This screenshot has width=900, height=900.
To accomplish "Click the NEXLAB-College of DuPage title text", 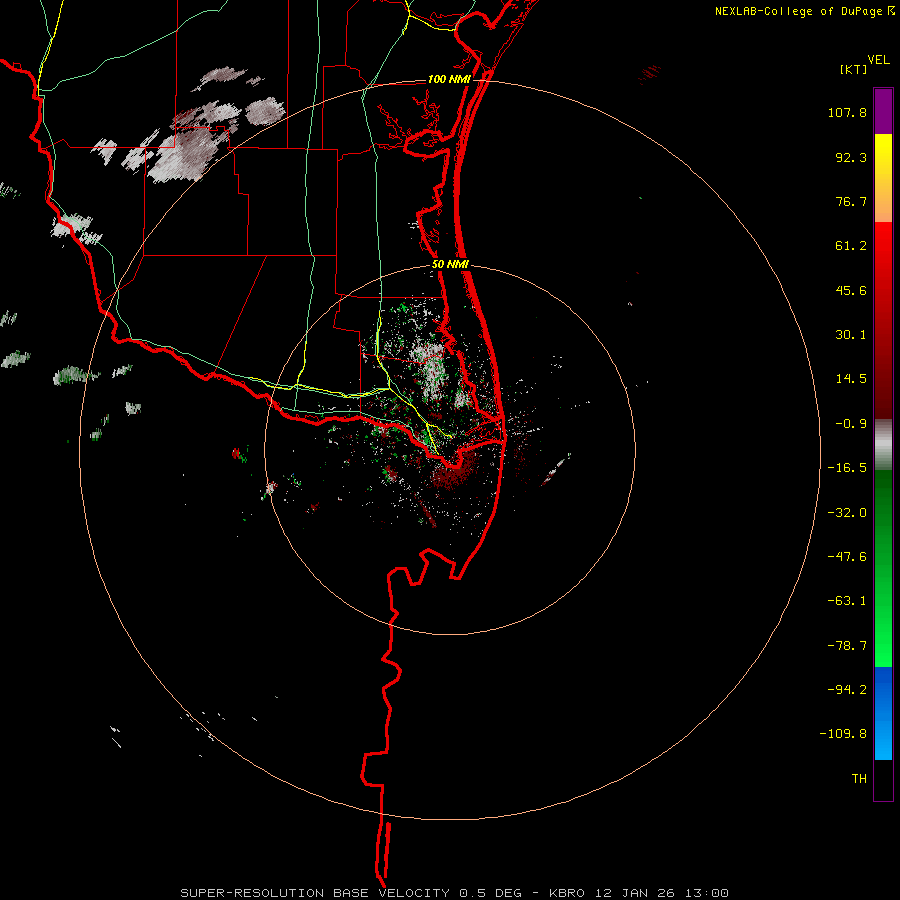I will pyautogui.click(x=805, y=11).
